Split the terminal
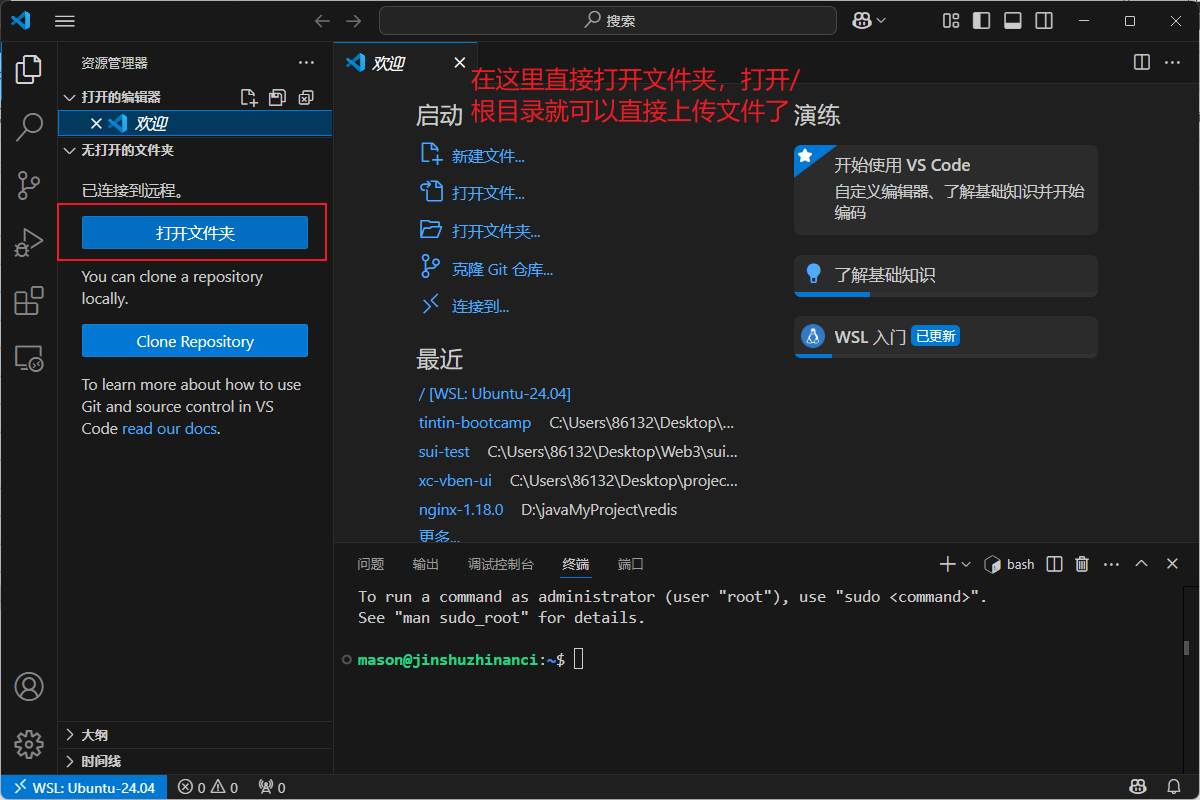 click(x=1054, y=564)
